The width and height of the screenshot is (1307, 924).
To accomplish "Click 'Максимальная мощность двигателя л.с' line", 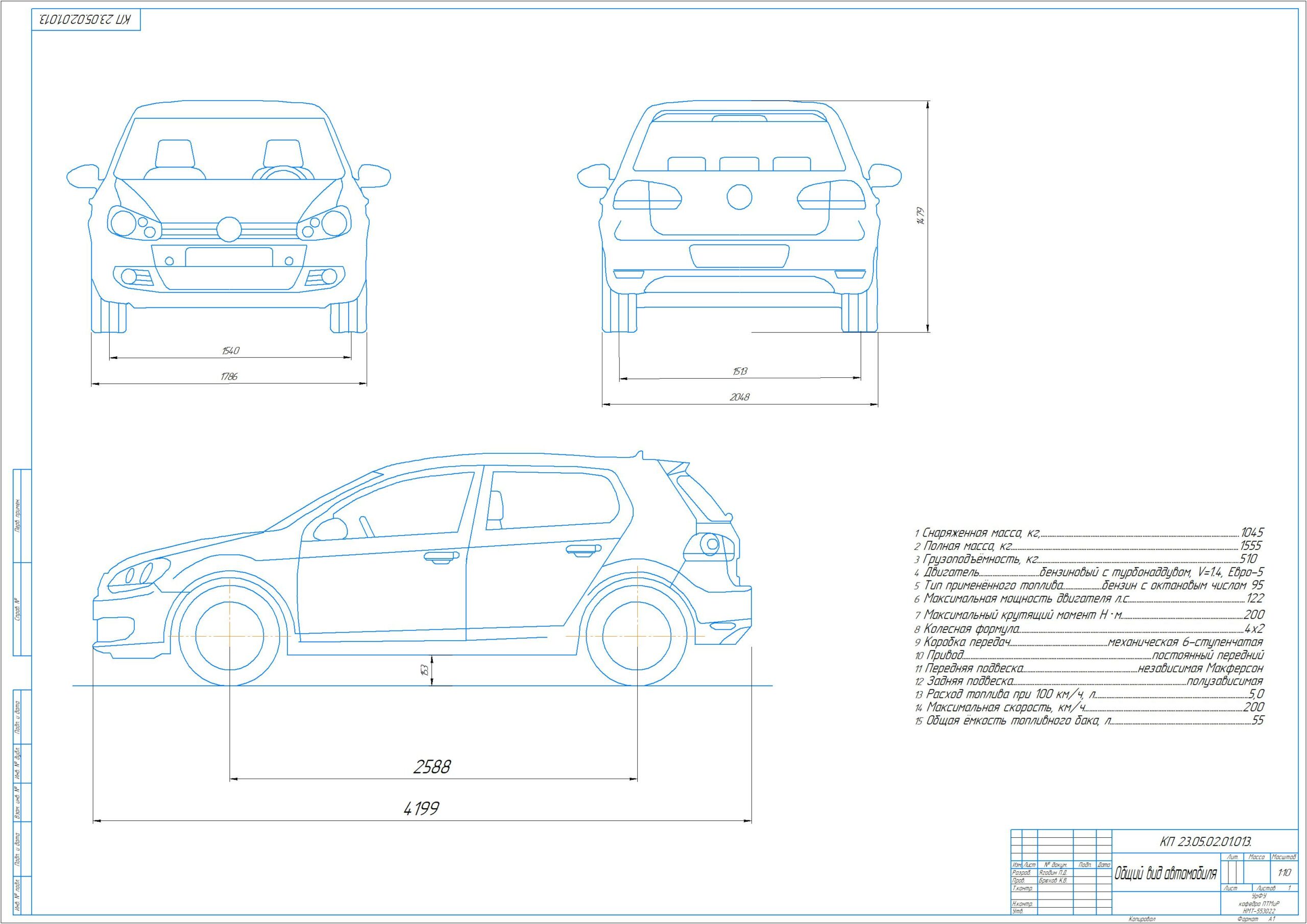I will point(1089,598).
